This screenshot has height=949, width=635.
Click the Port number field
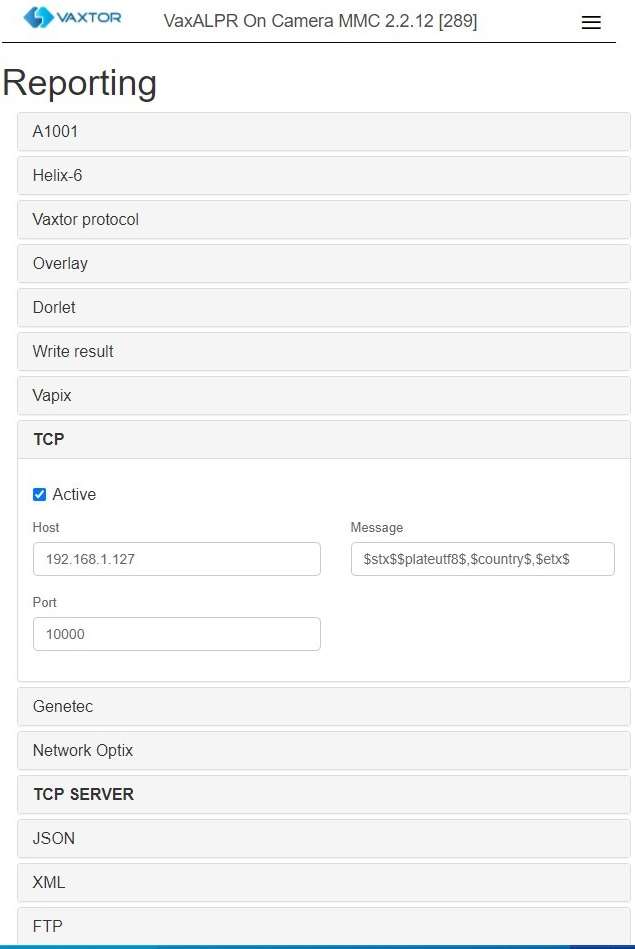(176, 634)
